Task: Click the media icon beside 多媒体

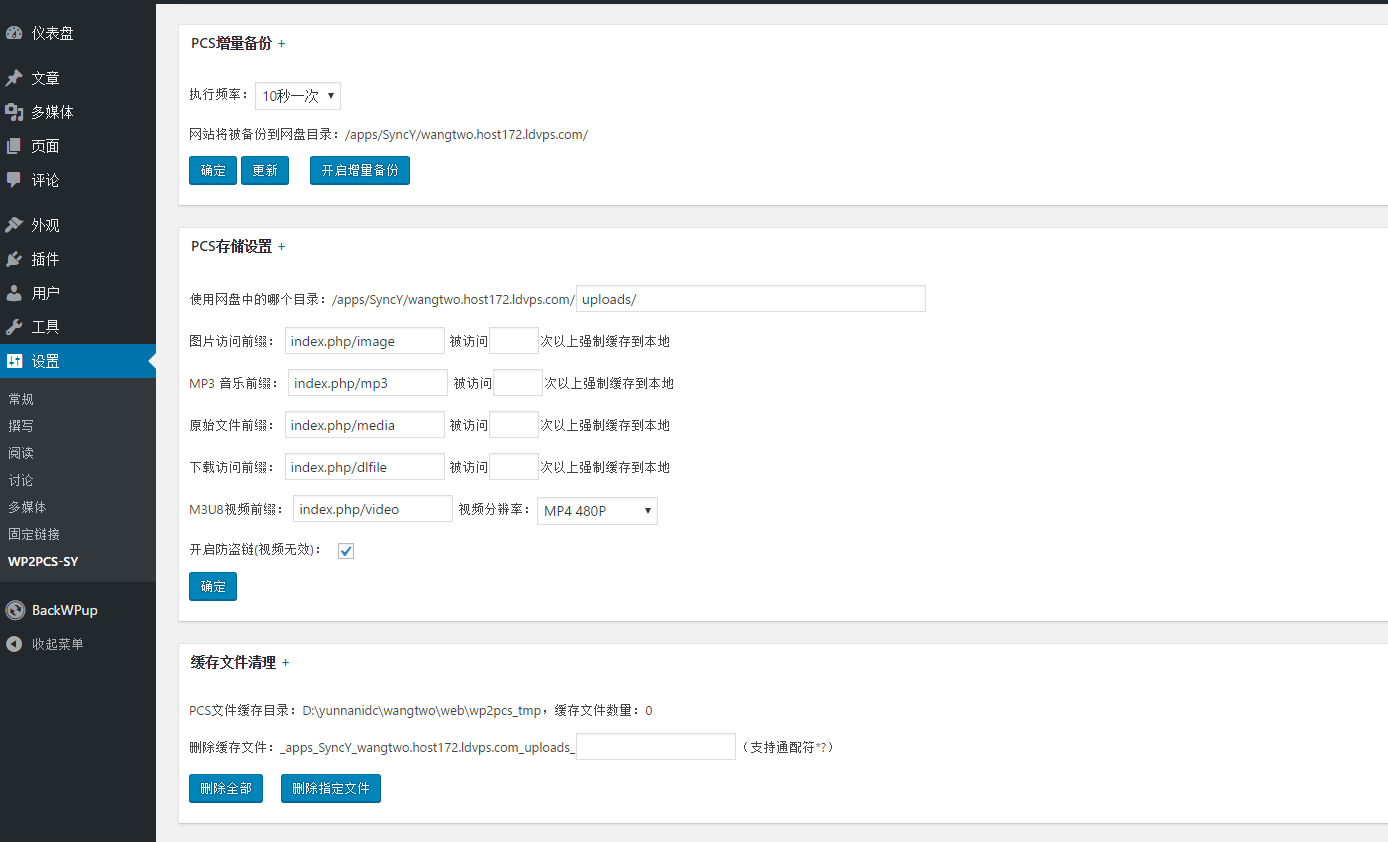Action: (14, 112)
